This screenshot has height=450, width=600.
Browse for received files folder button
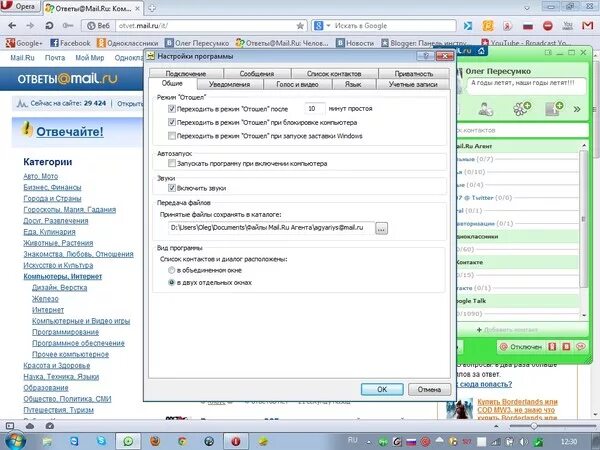[381, 228]
